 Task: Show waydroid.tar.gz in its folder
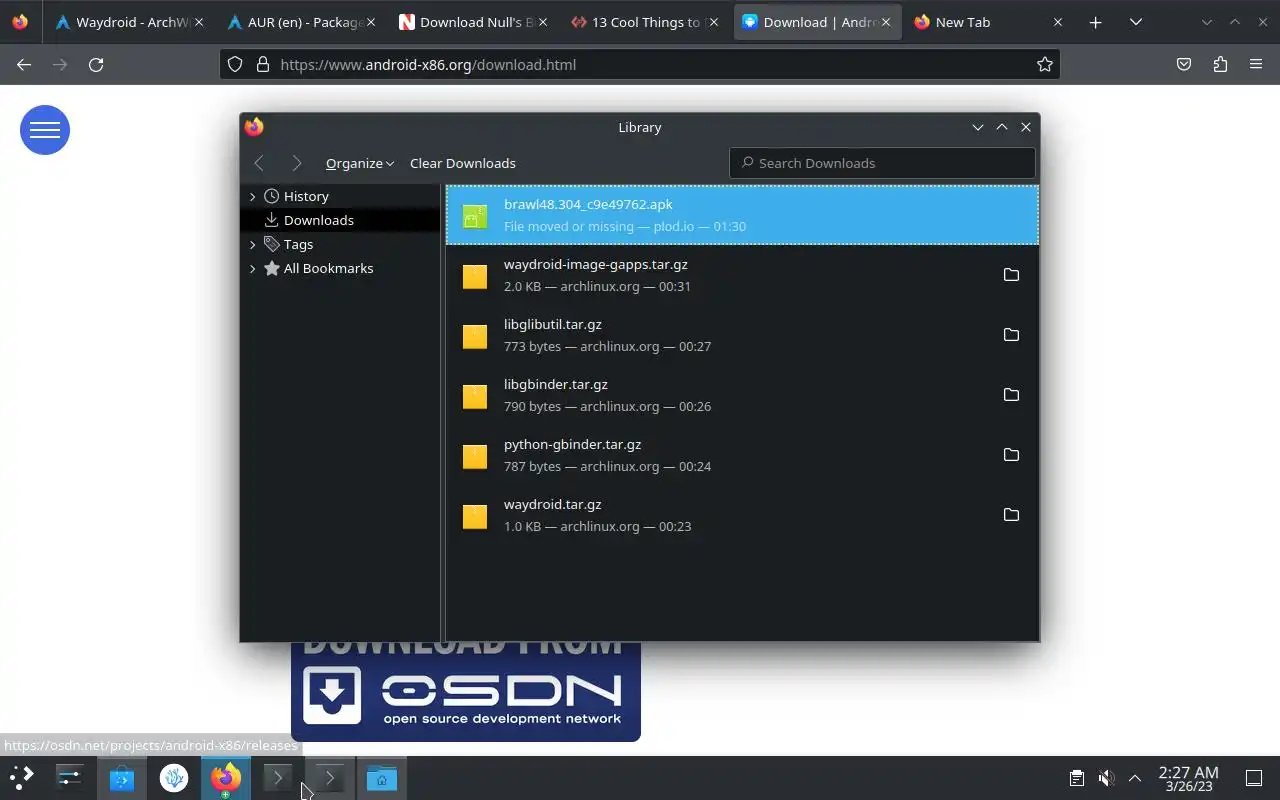tap(1011, 515)
